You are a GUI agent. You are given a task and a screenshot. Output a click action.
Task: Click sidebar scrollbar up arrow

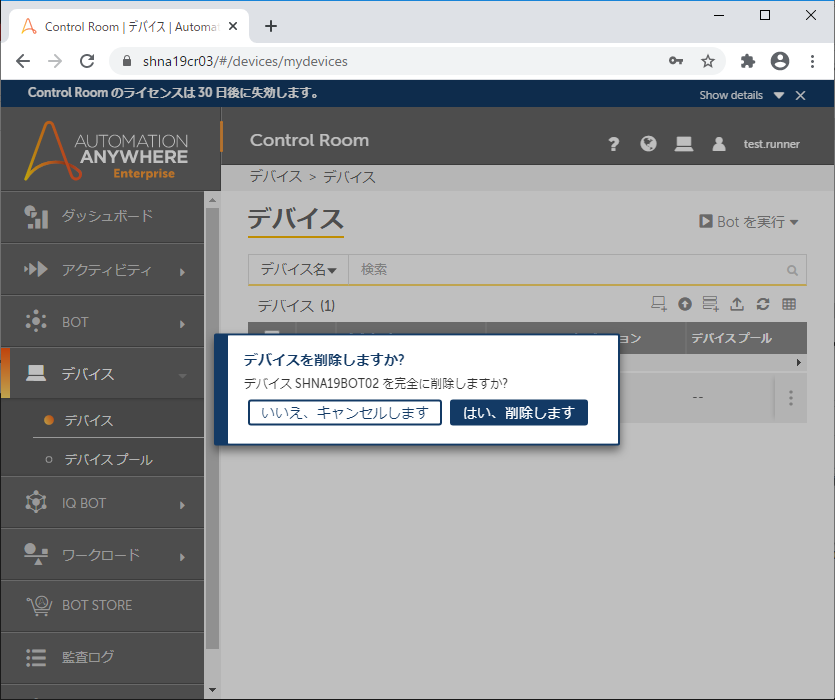pyautogui.click(x=212, y=200)
